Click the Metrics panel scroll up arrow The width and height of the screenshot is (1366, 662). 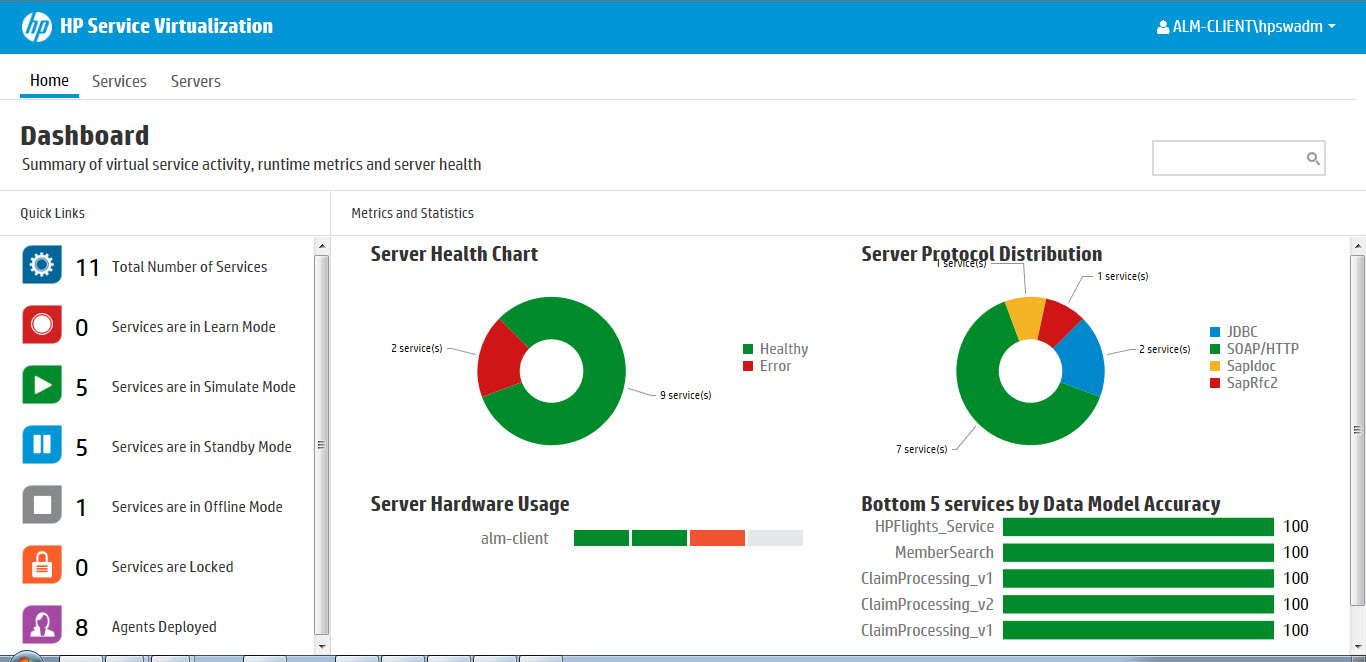(x=1357, y=245)
